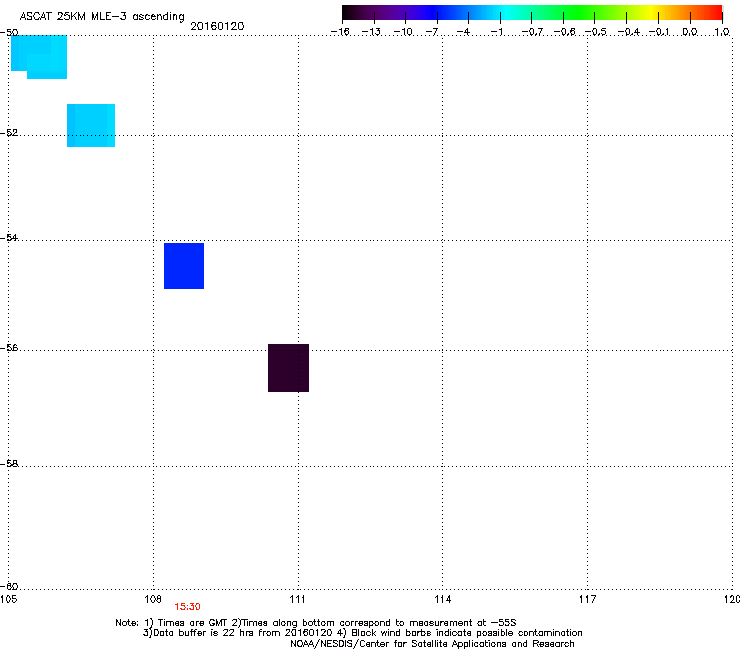Click the dark purple data cell near 111
Image resolution: width=740 pixels, height=650 pixels.
(288, 368)
